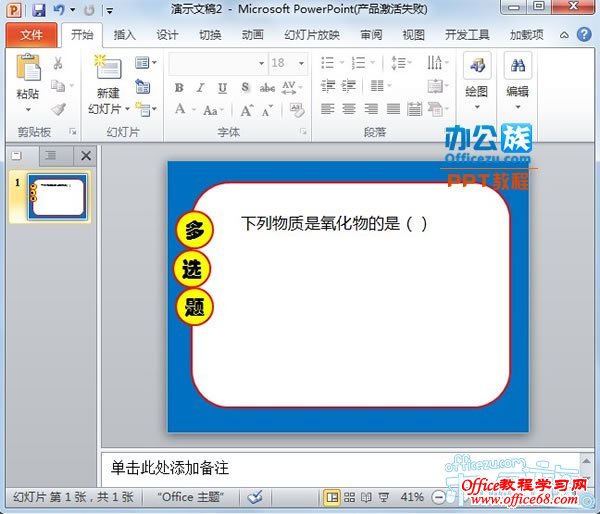Open the Insert (插入) ribbon tab
The height and width of the screenshot is (514, 600).
pos(124,35)
